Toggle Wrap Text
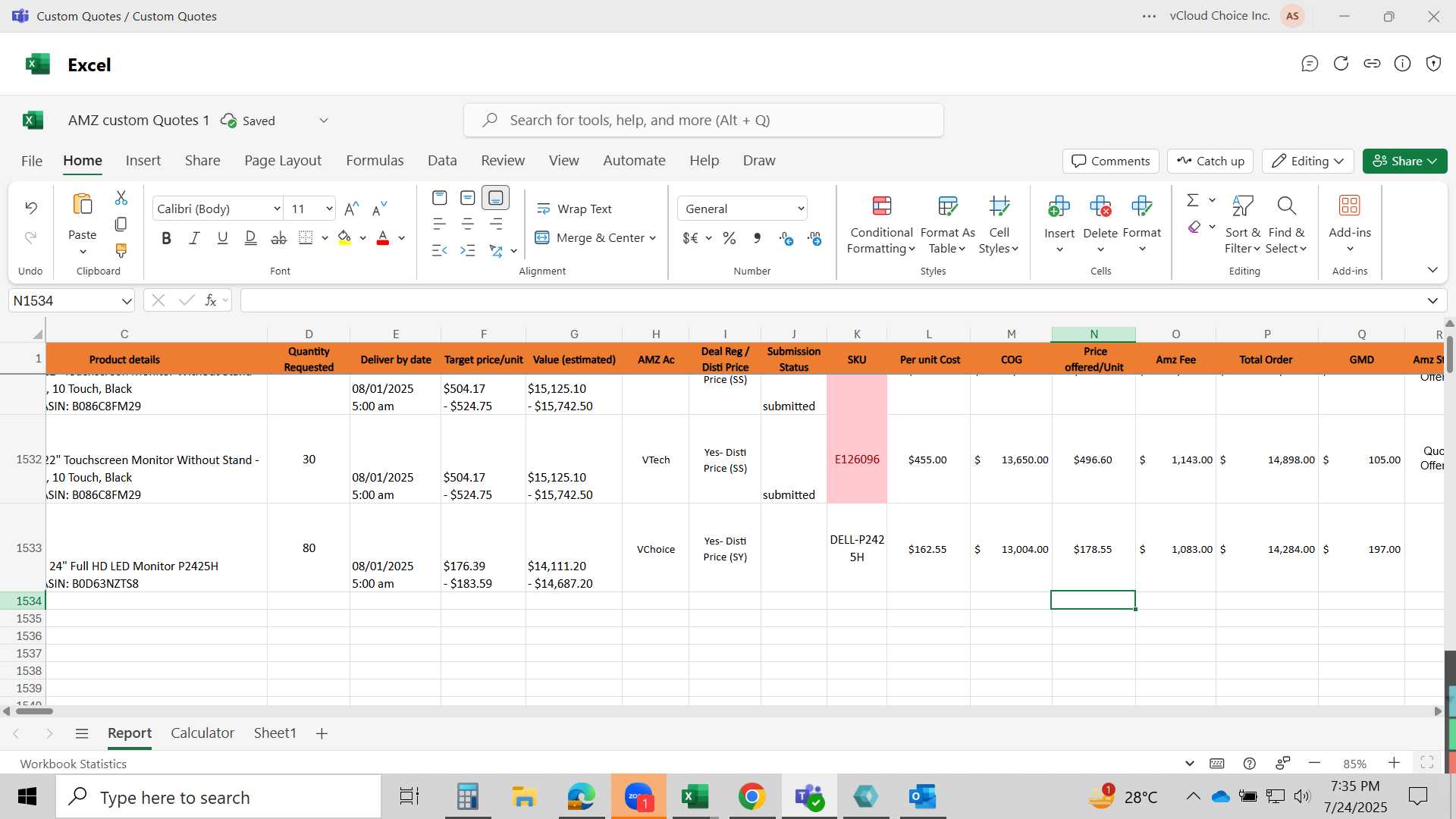This screenshot has height=819, width=1456. (x=574, y=209)
